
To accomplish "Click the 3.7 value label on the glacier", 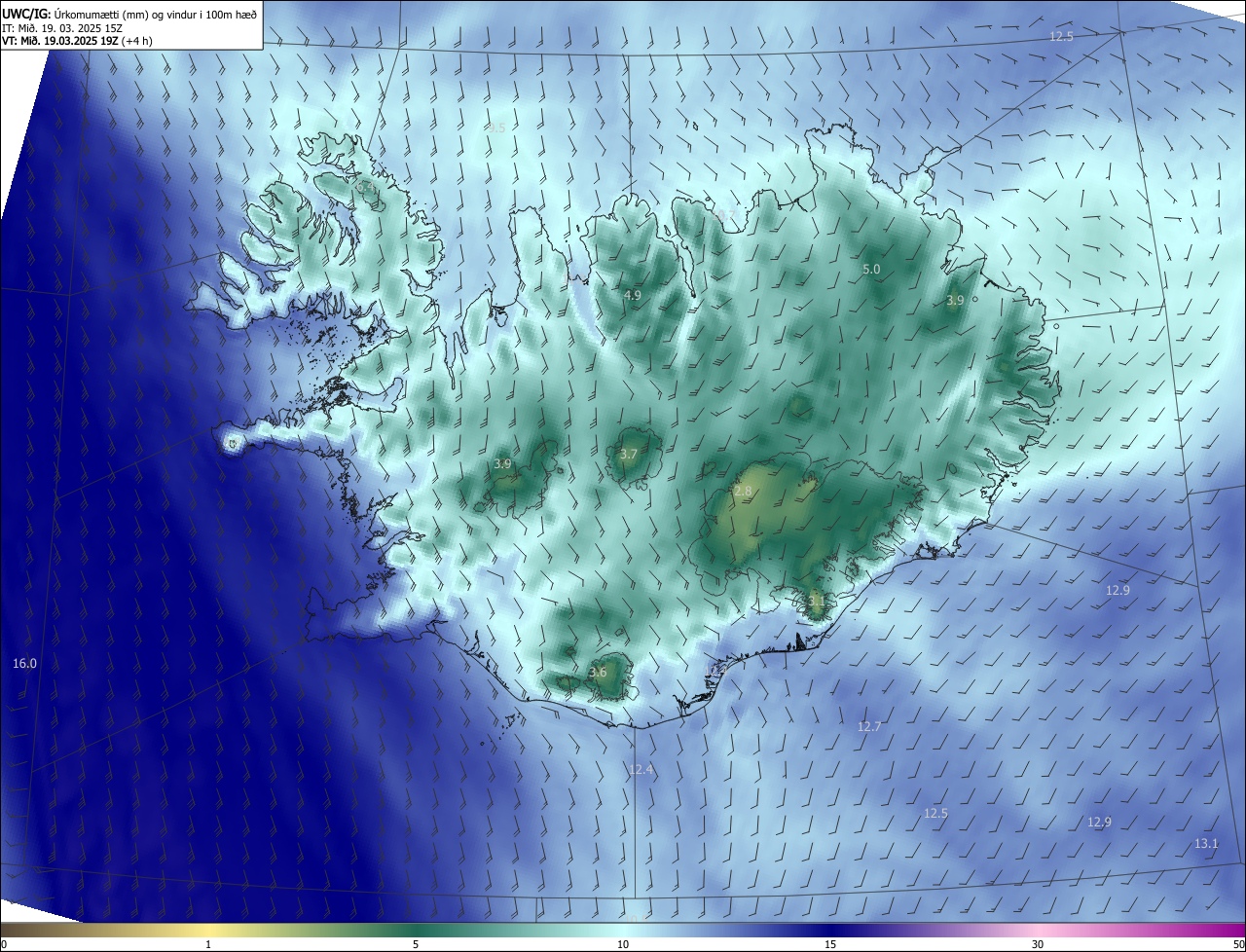I will pyautogui.click(x=629, y=454).
